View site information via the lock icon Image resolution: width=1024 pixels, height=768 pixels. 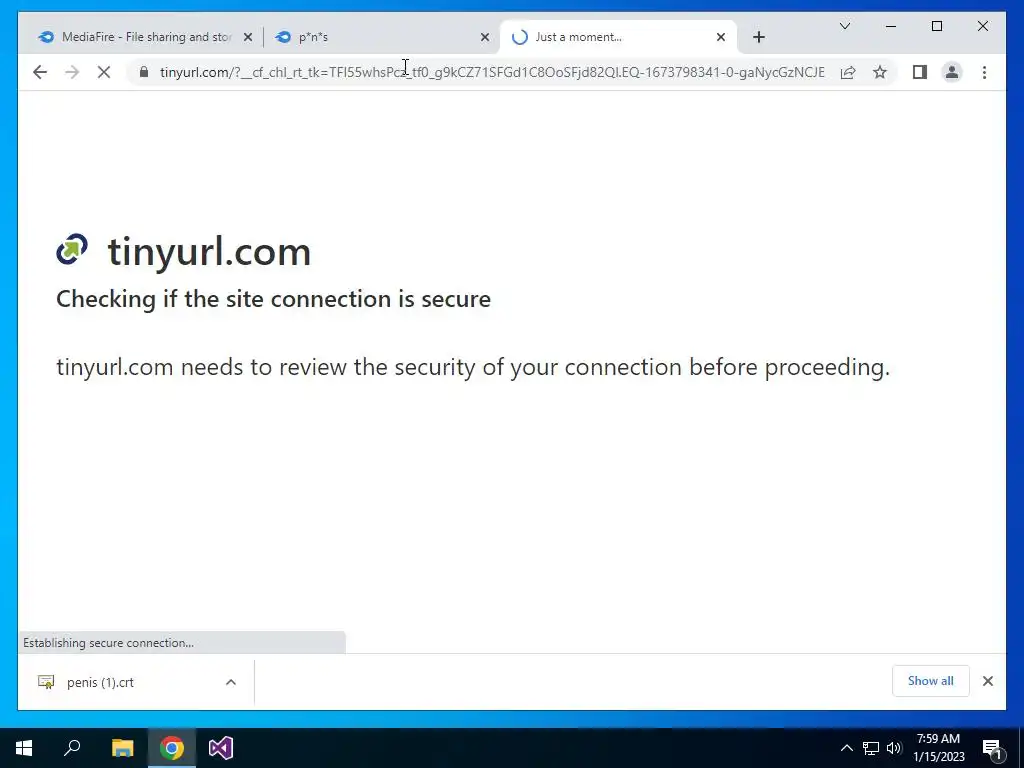tap(144, 72)
